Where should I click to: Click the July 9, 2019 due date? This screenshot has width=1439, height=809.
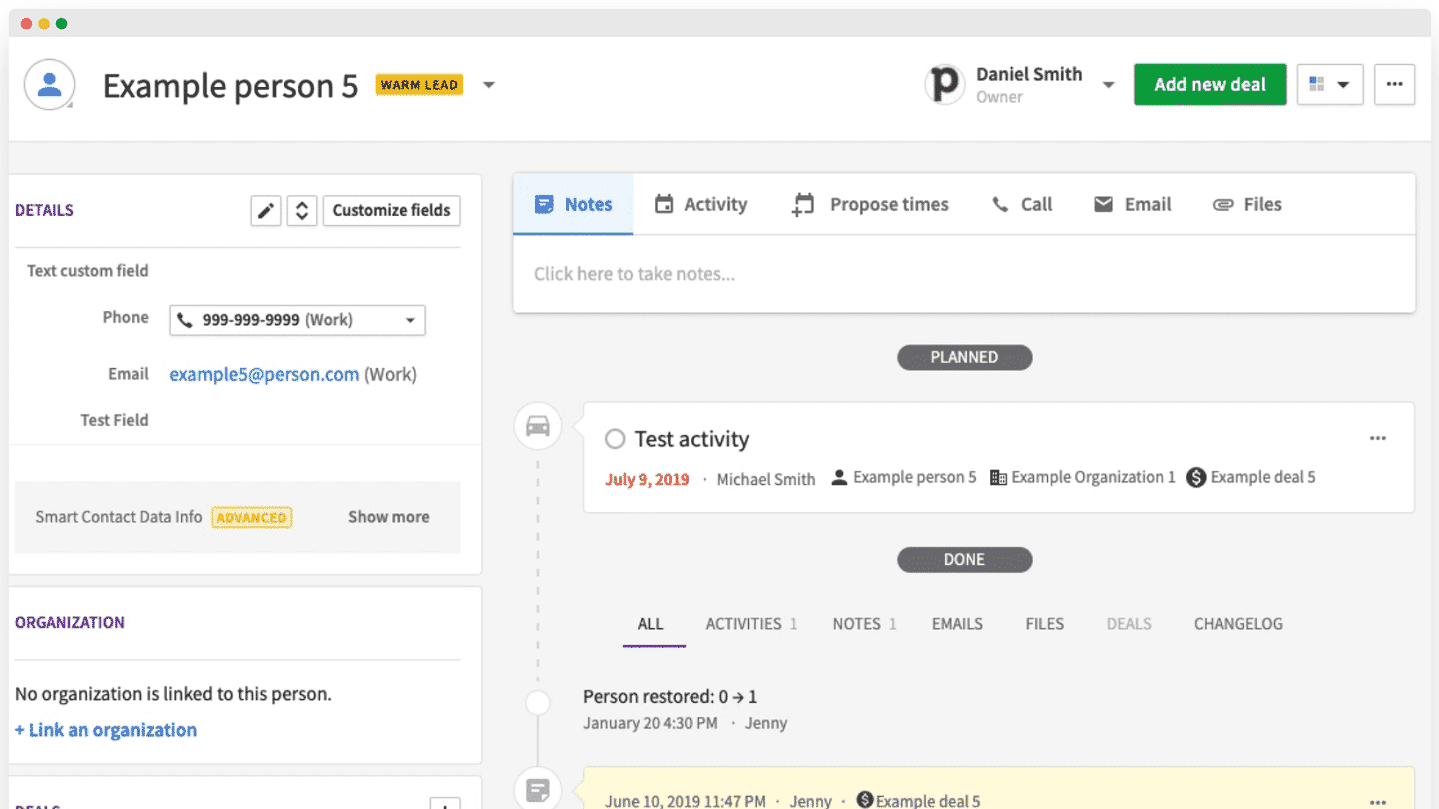pos(647,479)
